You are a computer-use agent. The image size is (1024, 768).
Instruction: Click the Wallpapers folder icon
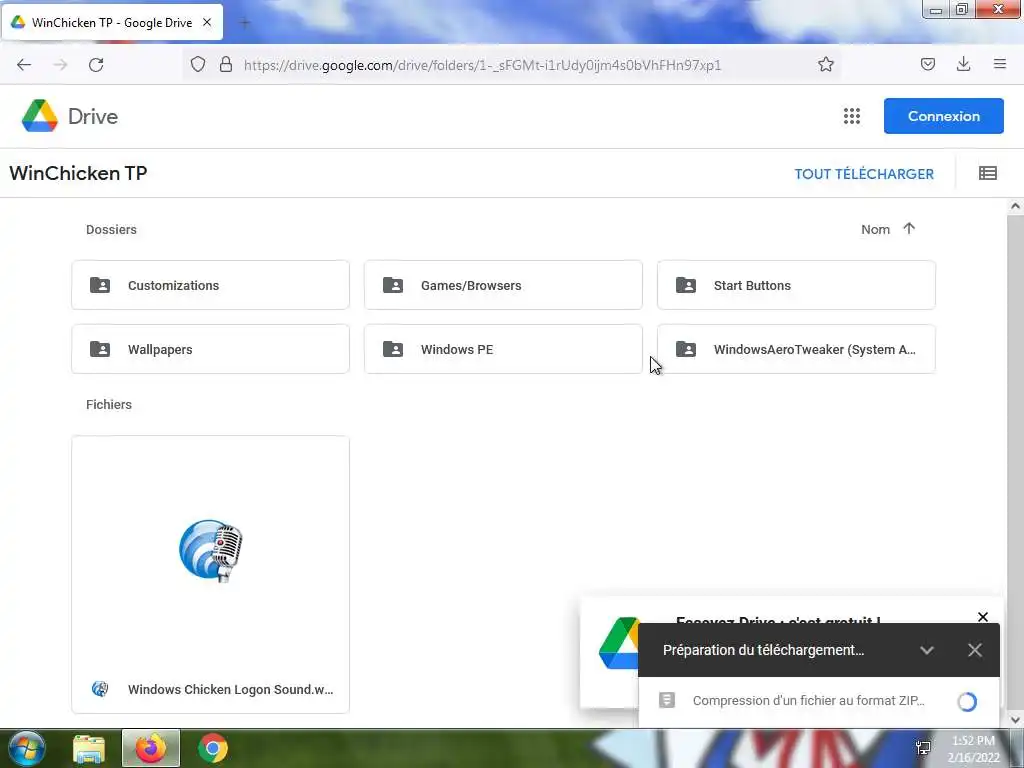[x=100, y=349]
